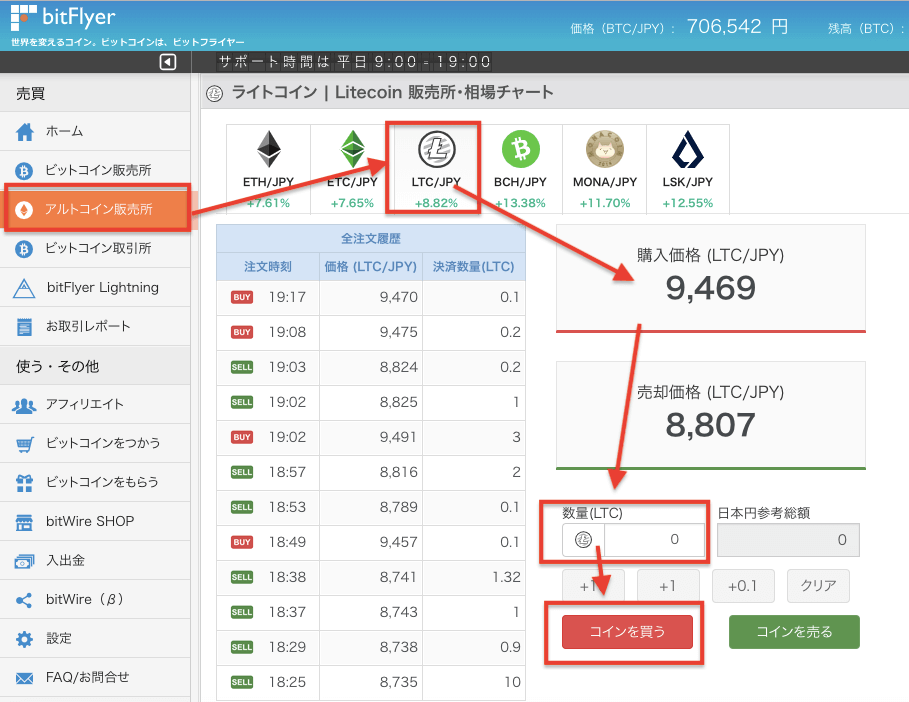Click the 使う・その他 sidebar section heading
This screenshot has width=909, height=702.
coord(57,366)
